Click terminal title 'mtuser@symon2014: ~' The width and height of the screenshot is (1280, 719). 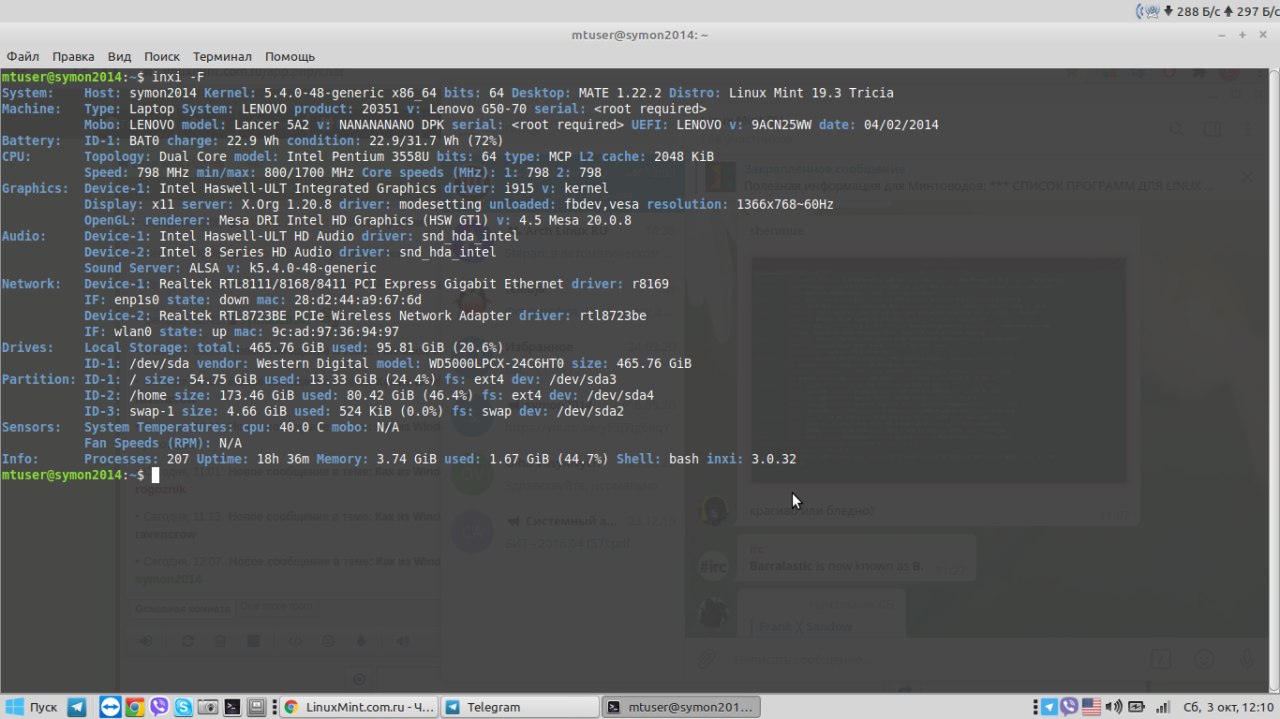[x=639, y=35]
